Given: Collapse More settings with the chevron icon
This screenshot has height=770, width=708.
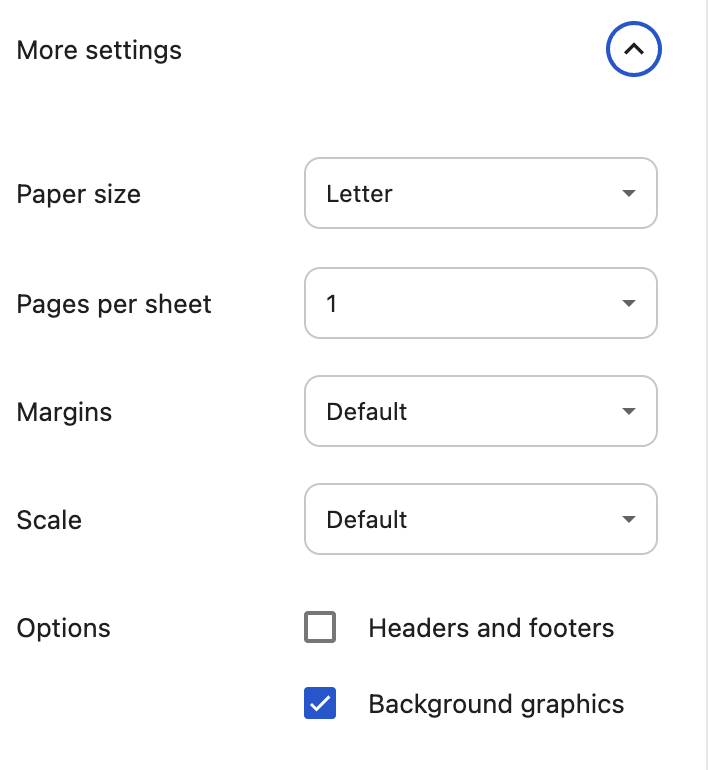Looking at the screenshot, I should click(x=633, y=49).
